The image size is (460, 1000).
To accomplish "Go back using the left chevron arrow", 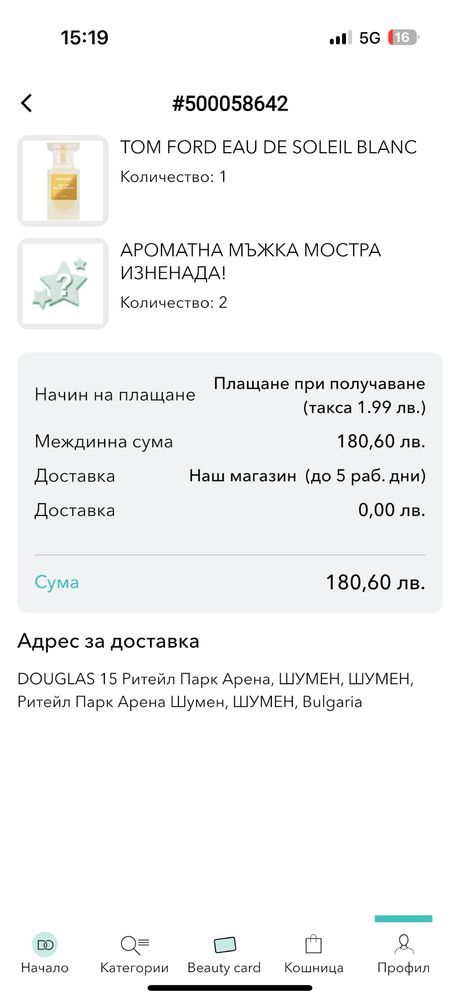I will 26,103.
